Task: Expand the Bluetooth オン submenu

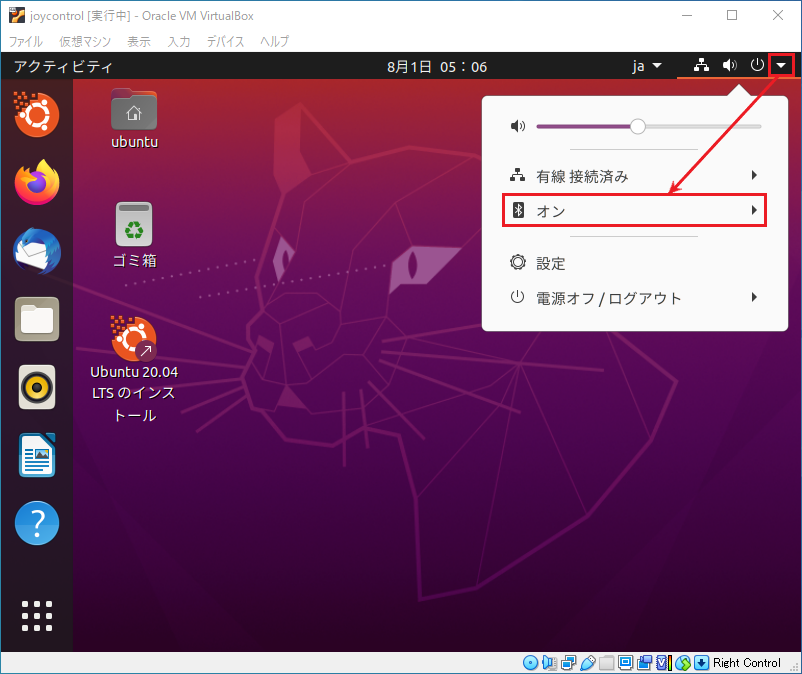Action: (634, 210)
